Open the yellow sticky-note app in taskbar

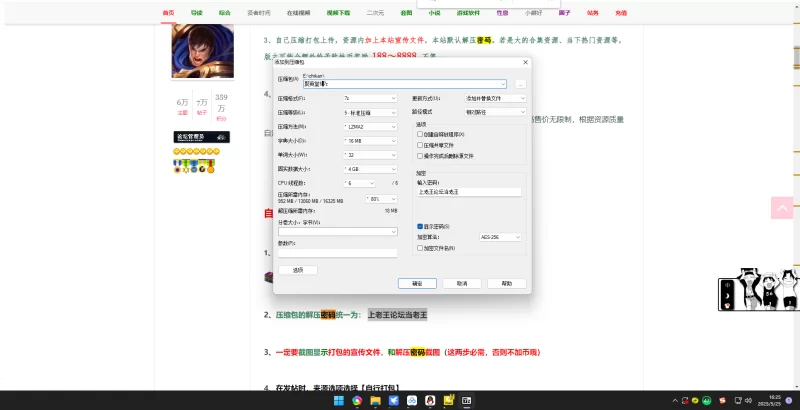(448, 400)
